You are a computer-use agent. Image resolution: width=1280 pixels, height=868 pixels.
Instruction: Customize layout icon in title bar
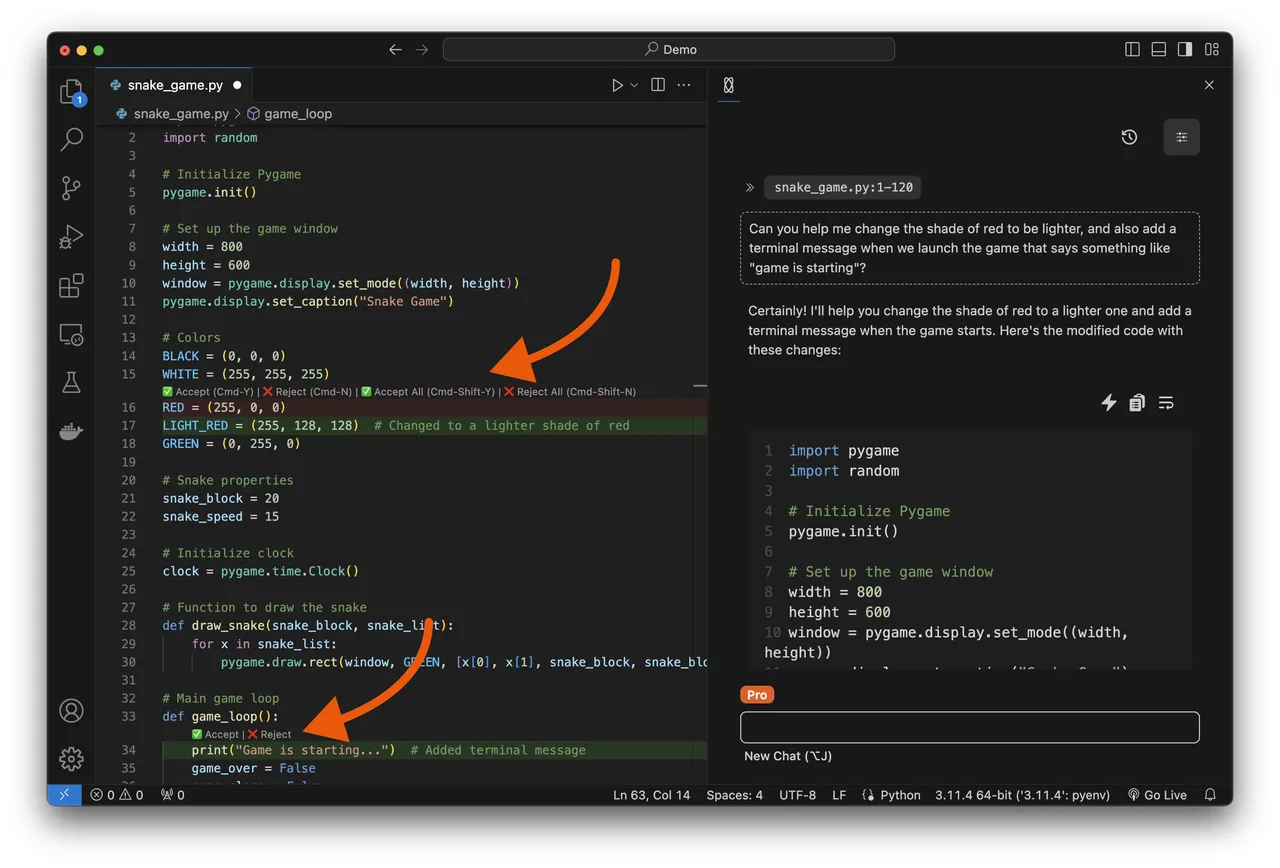(1211, 49)
